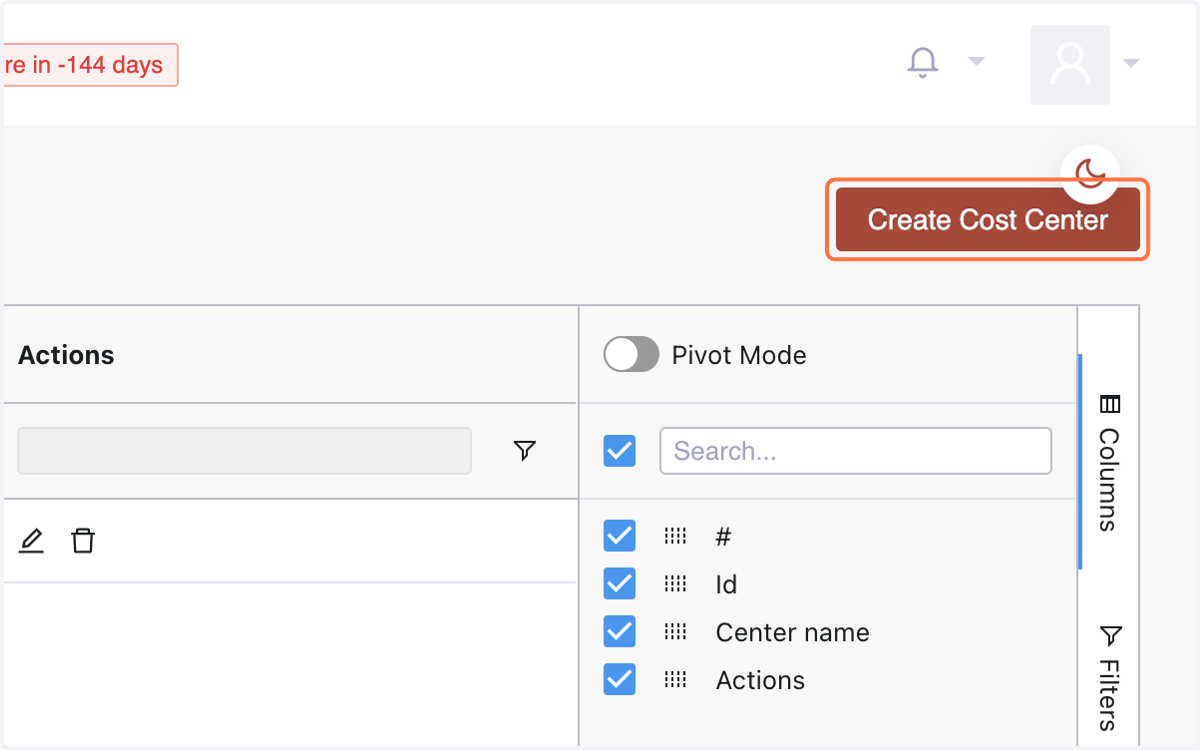Toggle dark mode with the moon icon
Image resolution: width=1200 pixels, height=750 pixels.
point(1090,173)
